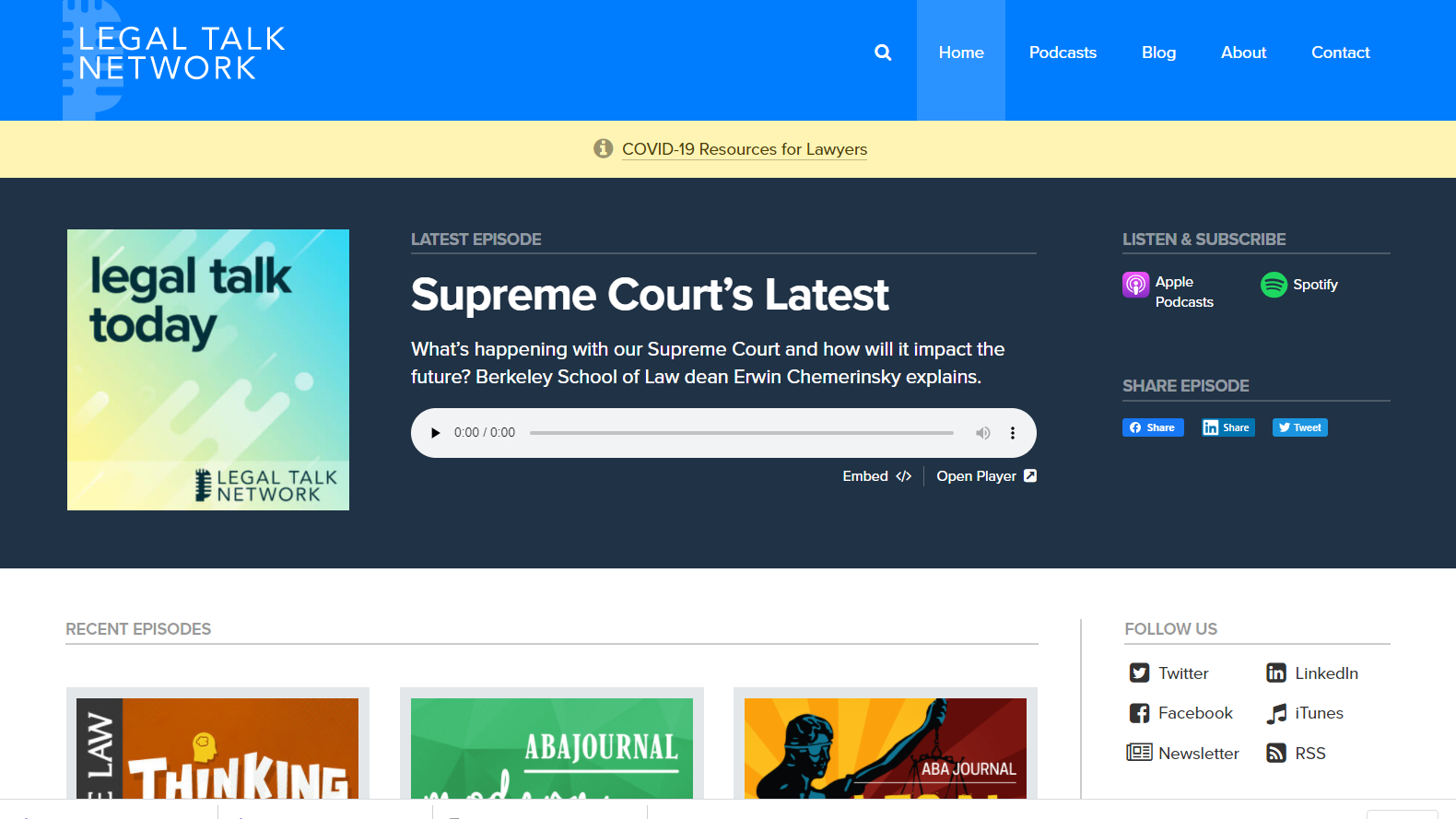Click the Twitter follow icon
The width and height of the screenshot is (1456, 819).
tap(1140, 673)
